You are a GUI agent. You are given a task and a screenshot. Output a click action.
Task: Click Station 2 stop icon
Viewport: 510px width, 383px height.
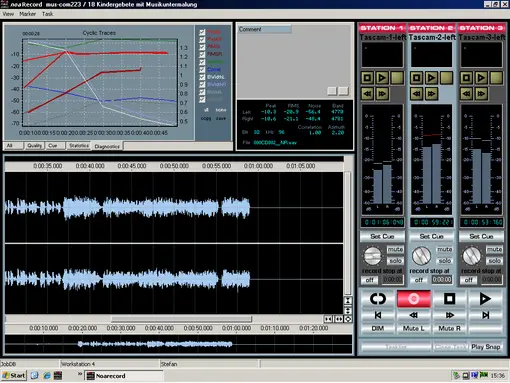pos(416,78)
